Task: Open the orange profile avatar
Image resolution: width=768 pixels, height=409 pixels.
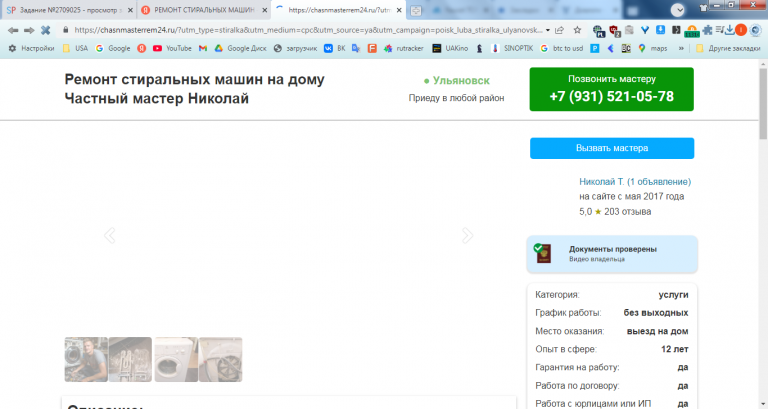Action: pyautogui.click(x=741, y=30)
